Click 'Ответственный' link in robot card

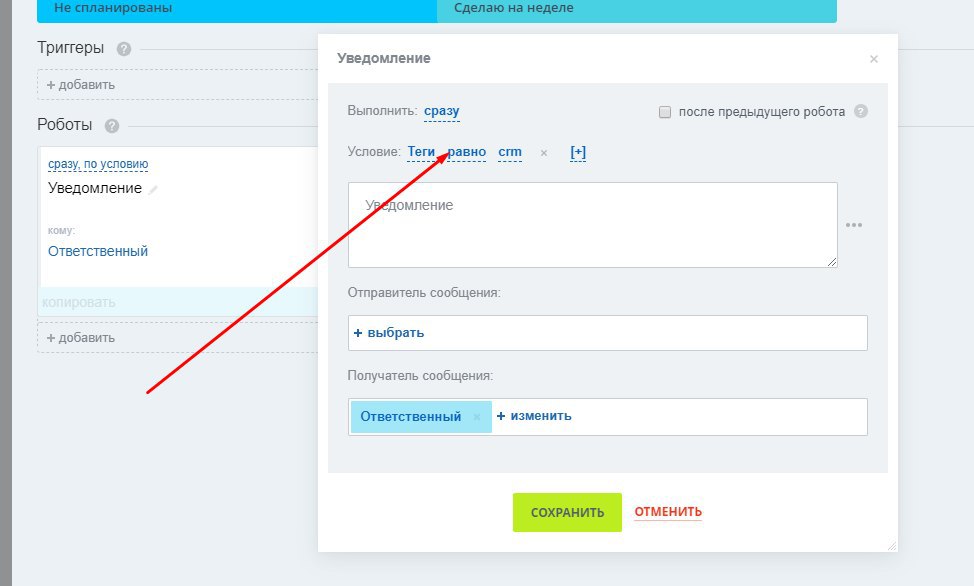point(98,251)
